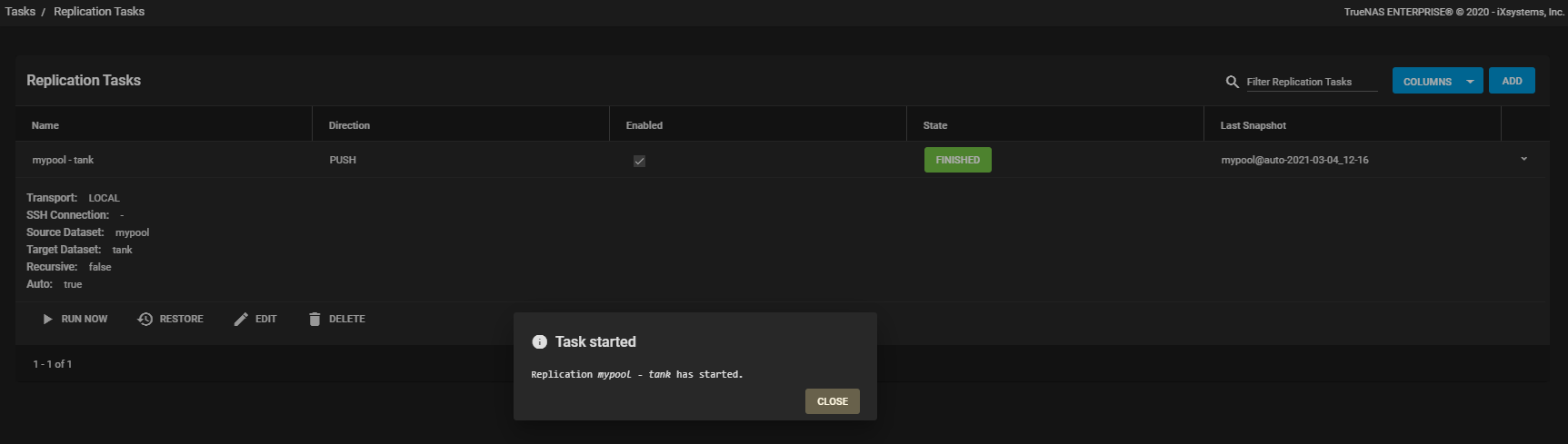Click the info icon beside Task started
The width and height of the screenshot is (1568, 444).
coord(539,342)
